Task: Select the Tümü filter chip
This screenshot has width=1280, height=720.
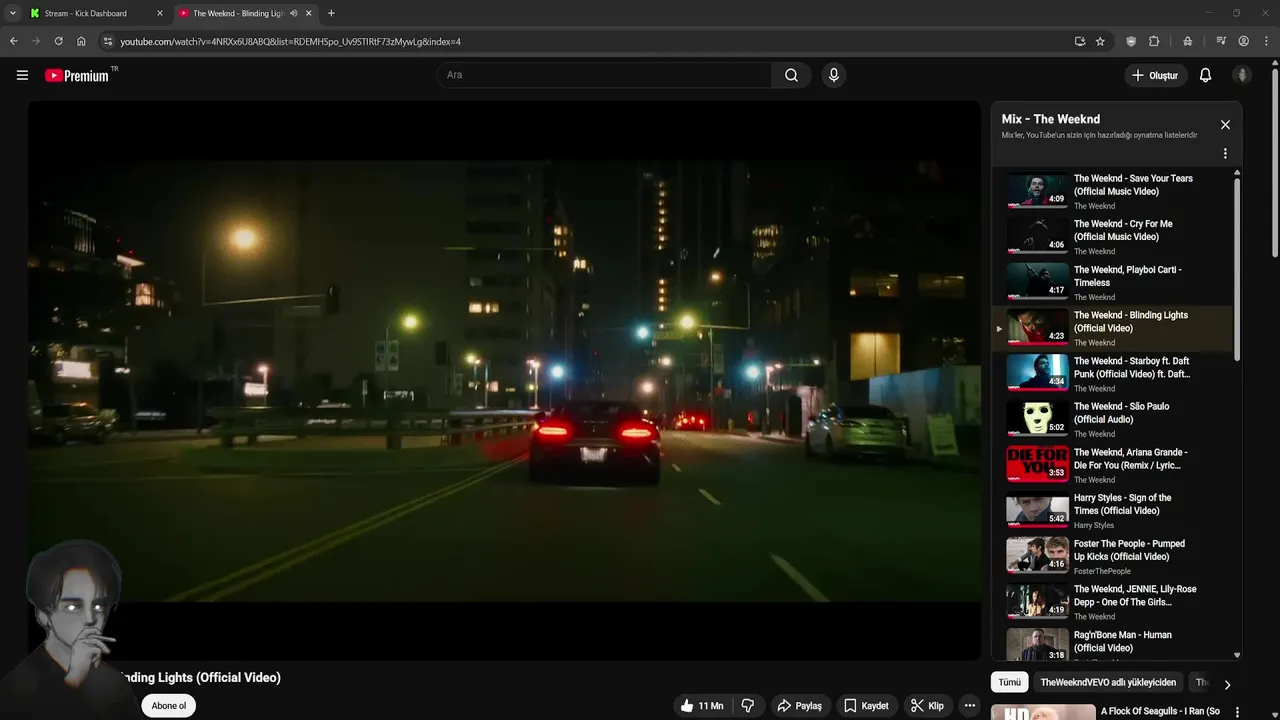Action: click(1010, 682)
